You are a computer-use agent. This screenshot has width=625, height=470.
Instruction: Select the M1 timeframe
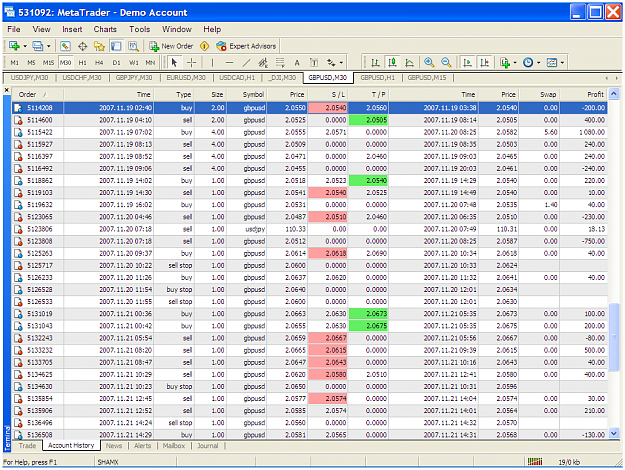tap(14, 63)
